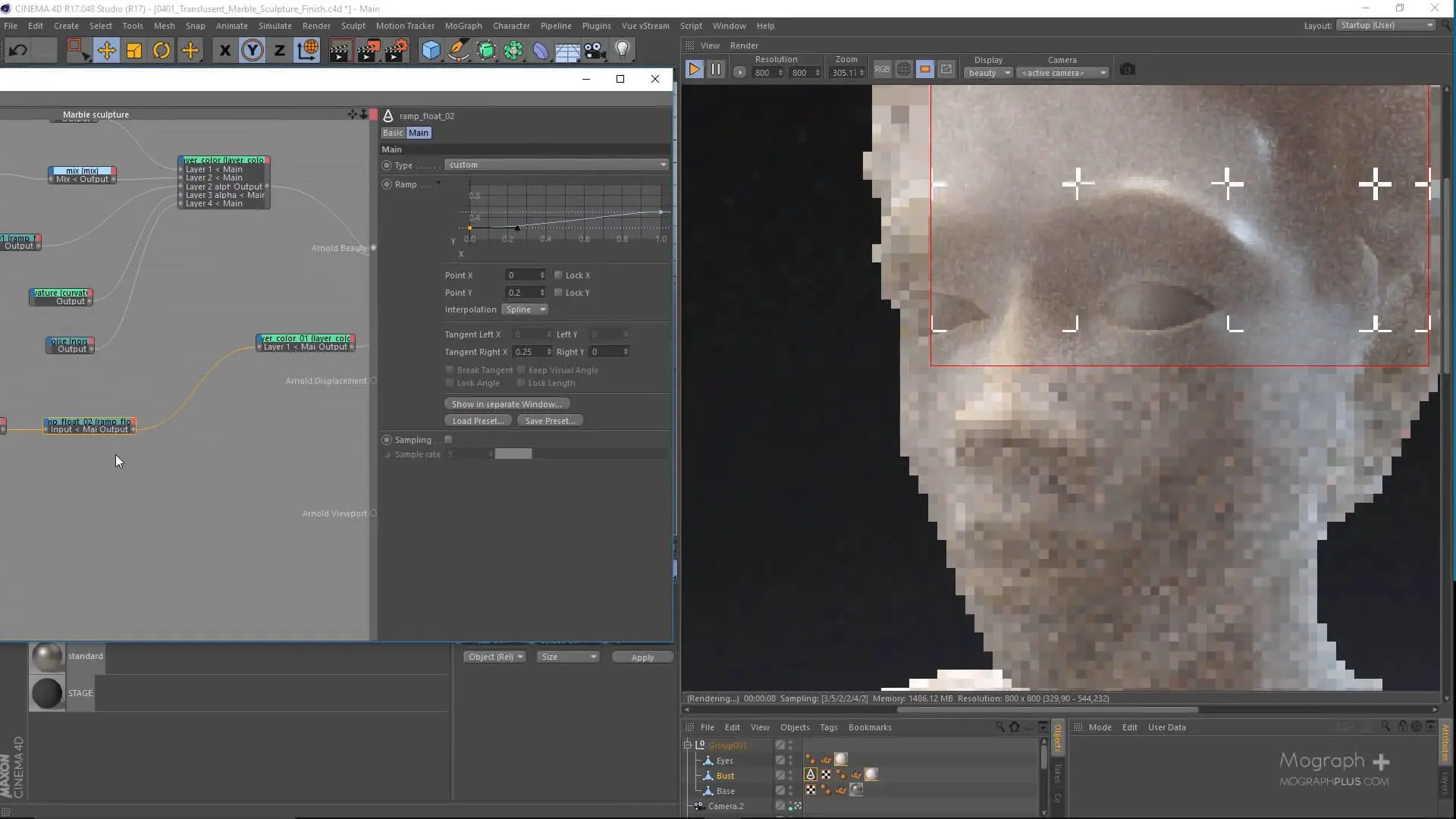Open the MoGraph menu
The image size is (1456, 819).
click(463, 26)
